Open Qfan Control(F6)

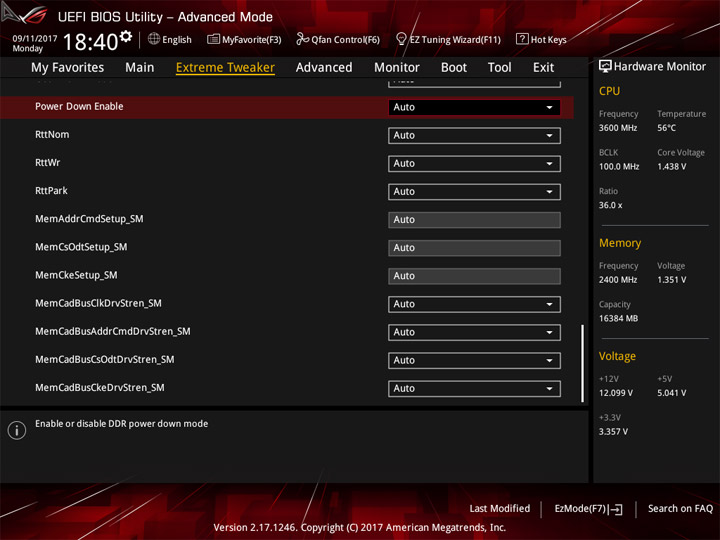(x=345, y=40)
